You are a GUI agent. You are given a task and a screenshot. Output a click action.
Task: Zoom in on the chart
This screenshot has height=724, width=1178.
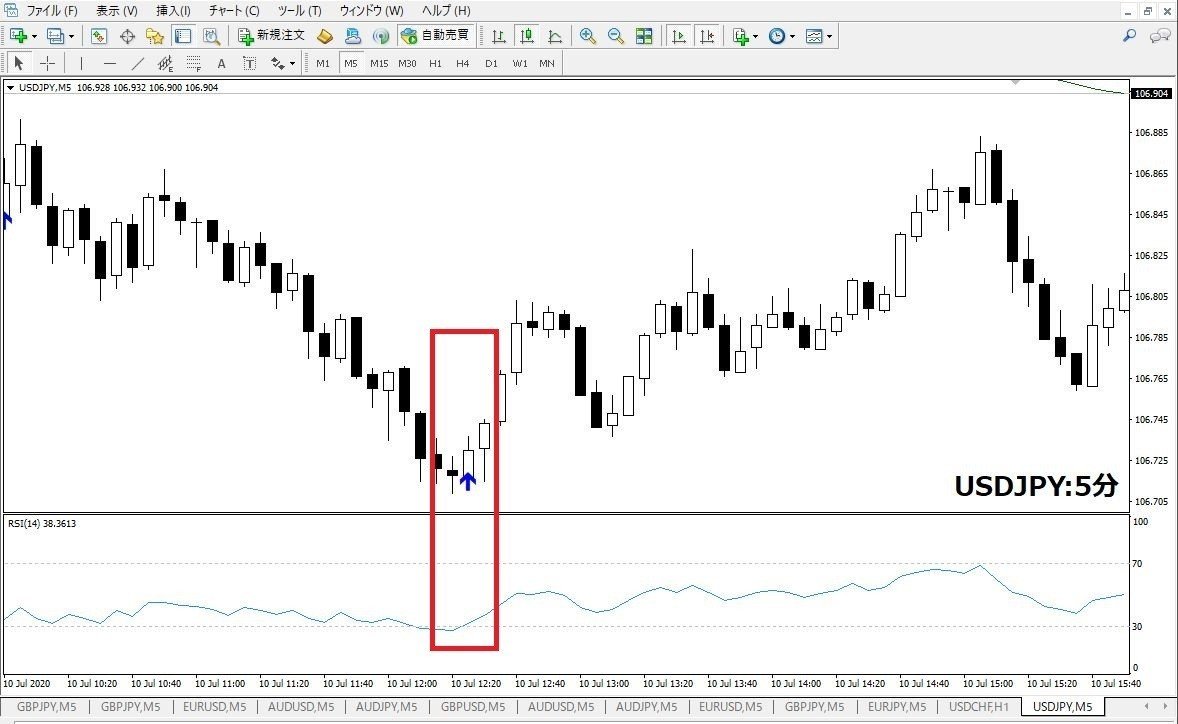[x=587, y=36]
